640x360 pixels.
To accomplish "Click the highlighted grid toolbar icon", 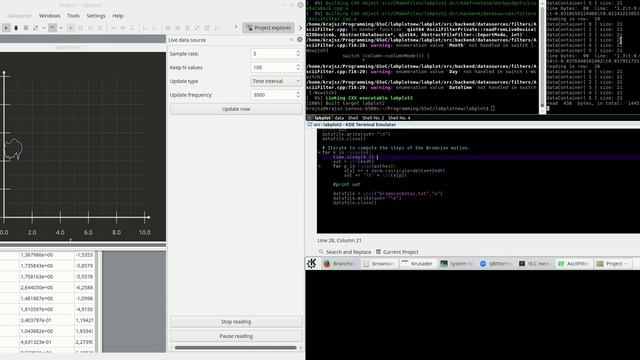I will coord(52,28).
